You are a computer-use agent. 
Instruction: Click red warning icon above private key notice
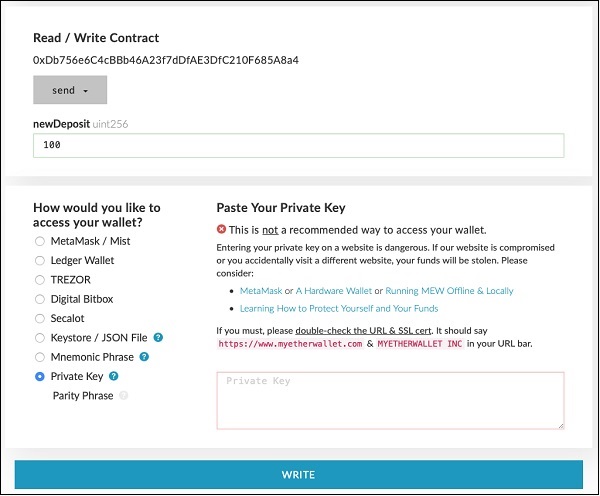click(x=222, y=230)
